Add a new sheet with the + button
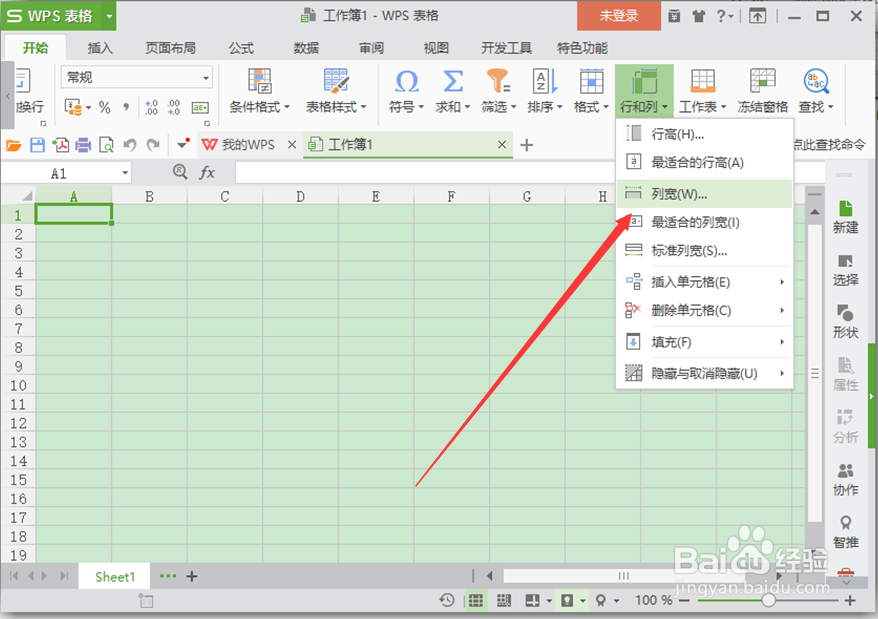 pos(190,576)
